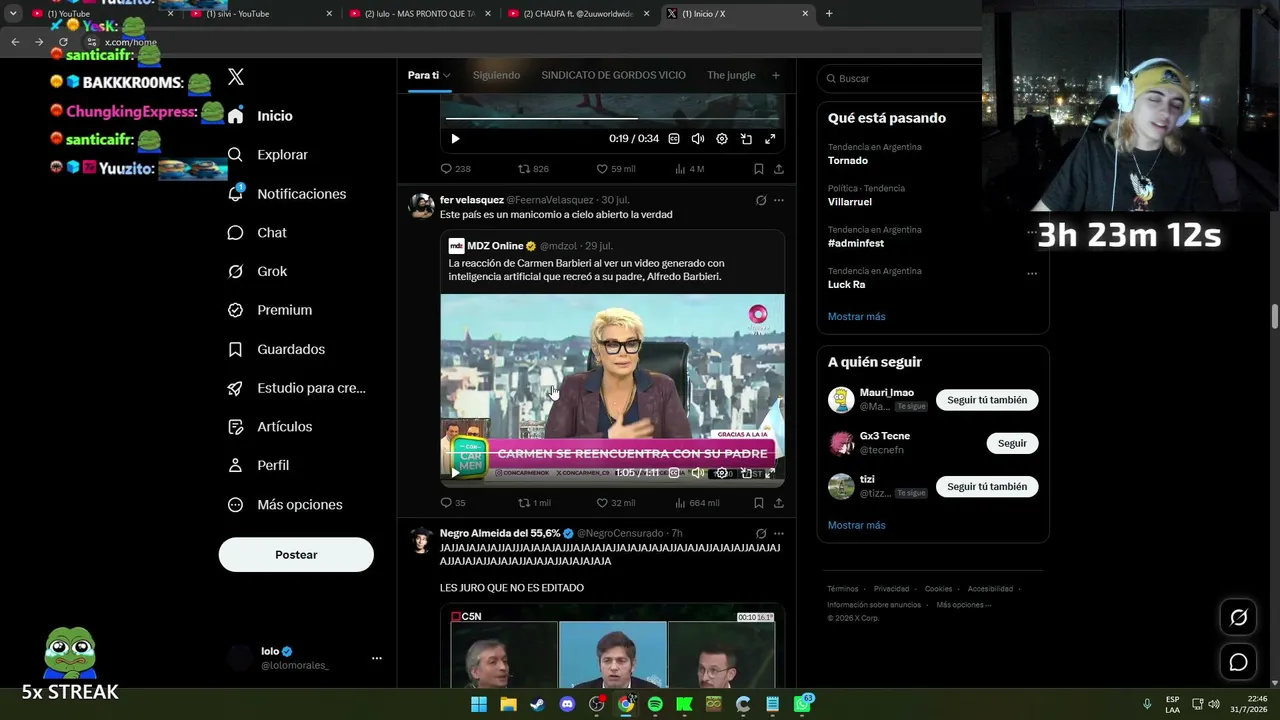The height and width of the screenshot is (720, 1280).
Task: Toggle captions on the 0:34 video
Action: click(674, 139)
